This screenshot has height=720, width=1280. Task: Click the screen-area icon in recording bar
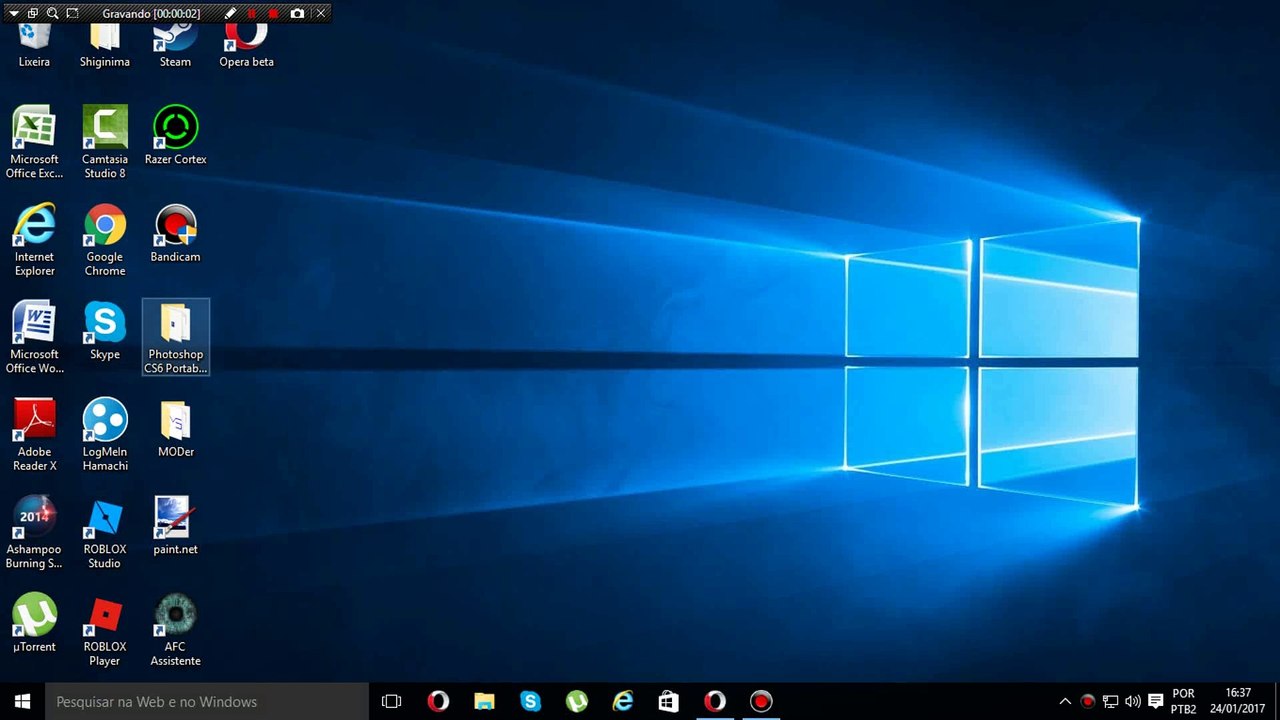pyautogui.click(x=72, y=14)
